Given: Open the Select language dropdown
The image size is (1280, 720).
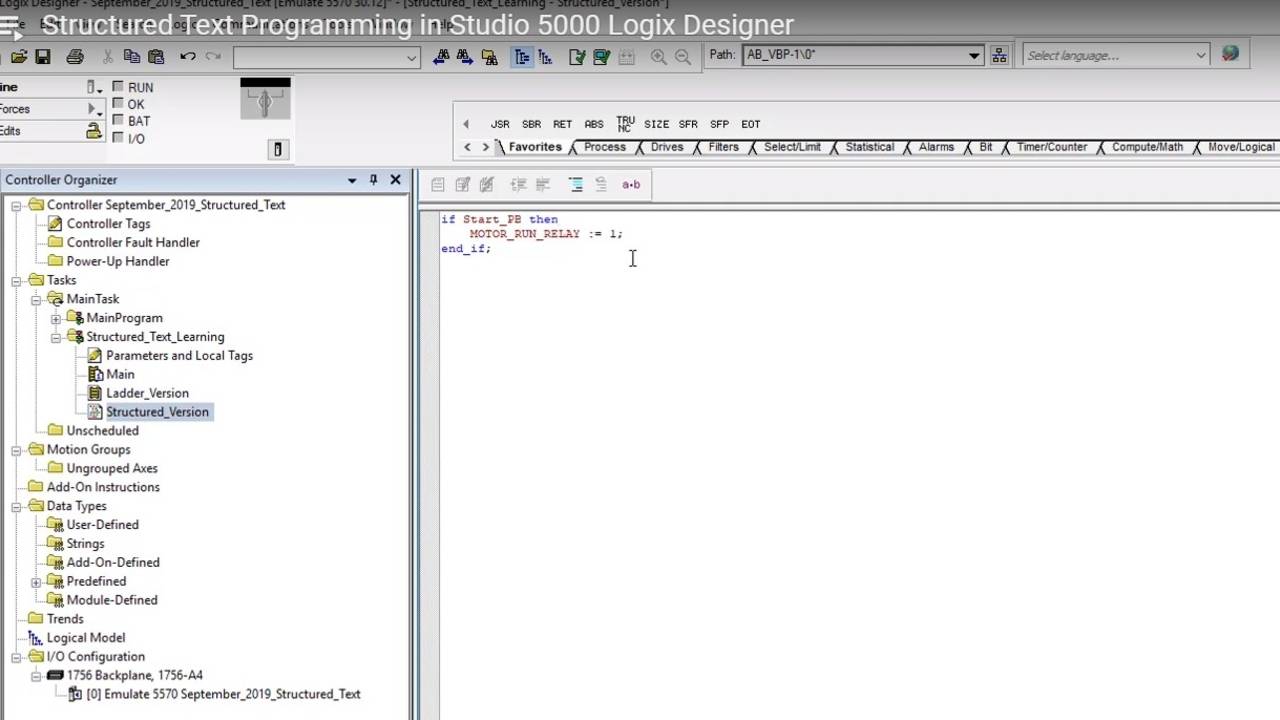Looking at the screenshot, I should [x=1199, y=55].
